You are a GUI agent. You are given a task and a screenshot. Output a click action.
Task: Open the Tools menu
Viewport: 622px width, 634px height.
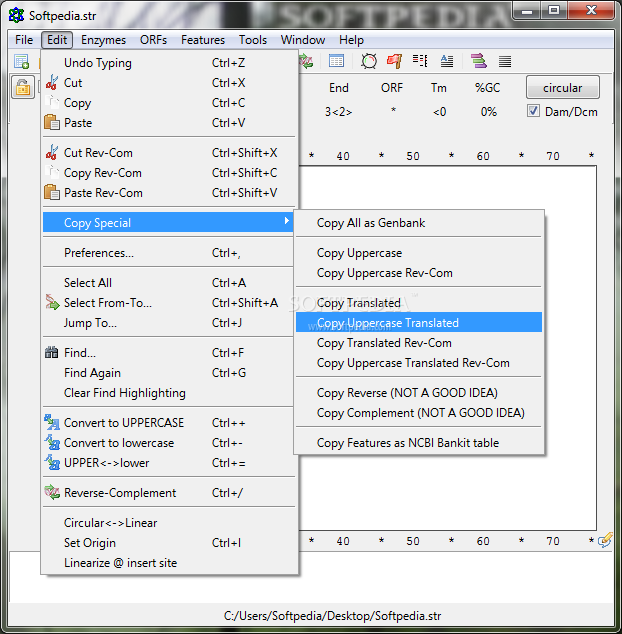253,40
